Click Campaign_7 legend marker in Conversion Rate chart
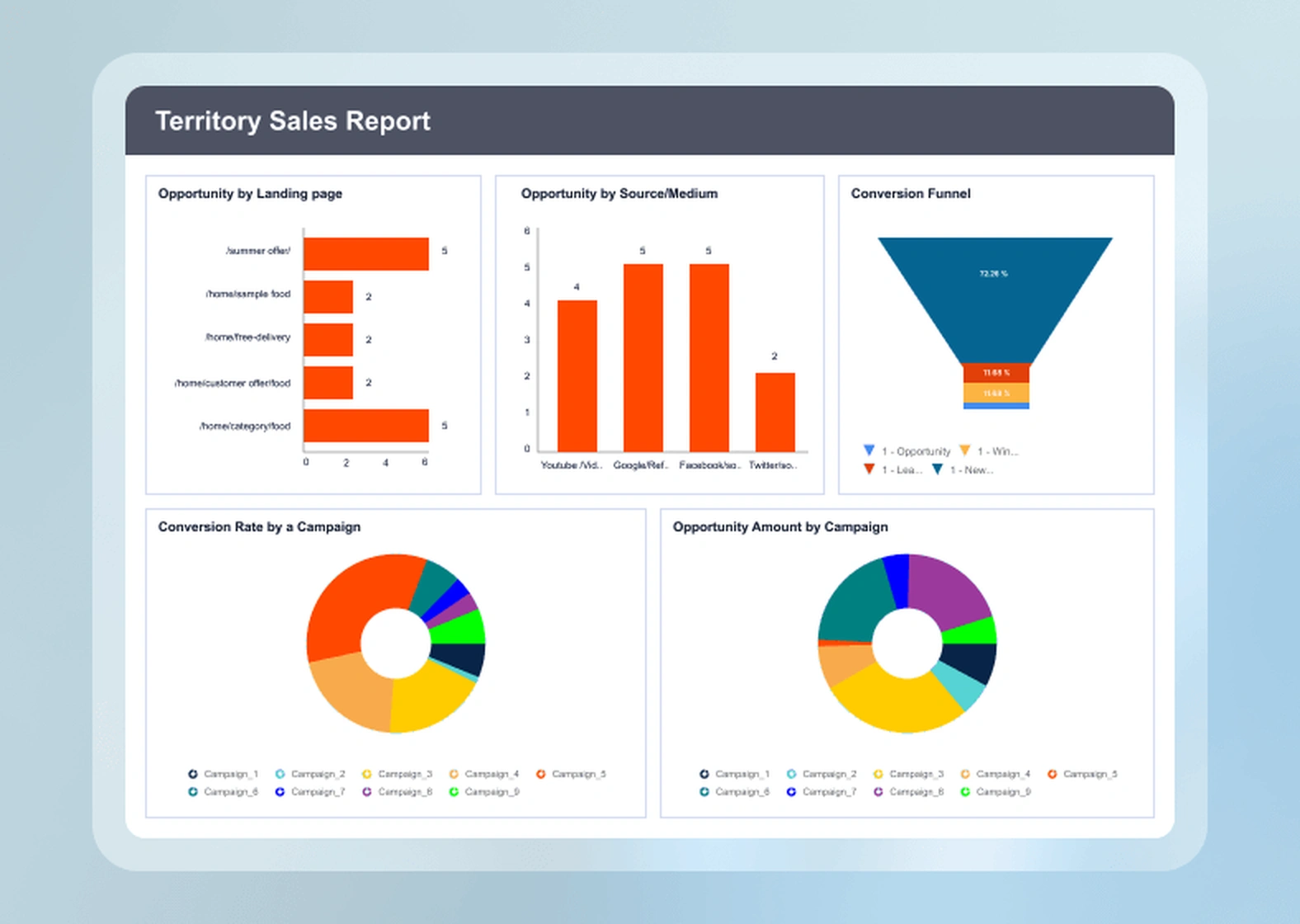The height and width of the screenshot is (924, 1300). 280,792
